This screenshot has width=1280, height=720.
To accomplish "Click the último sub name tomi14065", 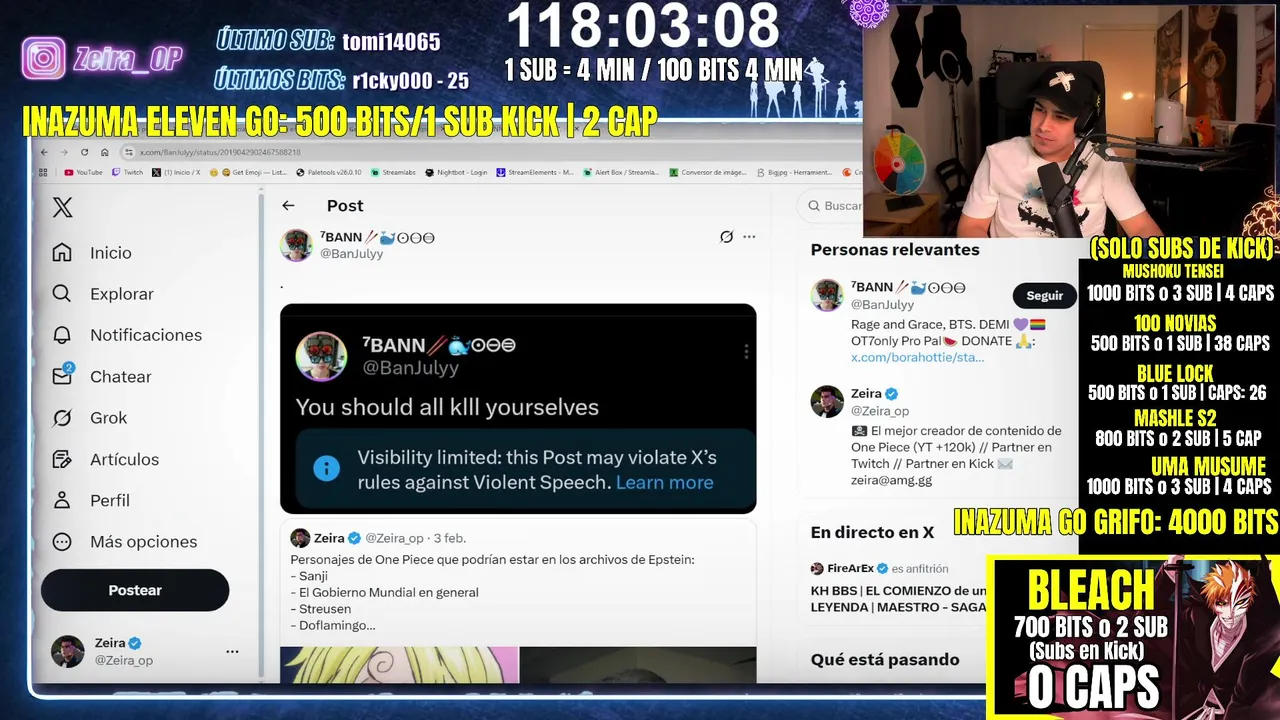I will 391,41.
